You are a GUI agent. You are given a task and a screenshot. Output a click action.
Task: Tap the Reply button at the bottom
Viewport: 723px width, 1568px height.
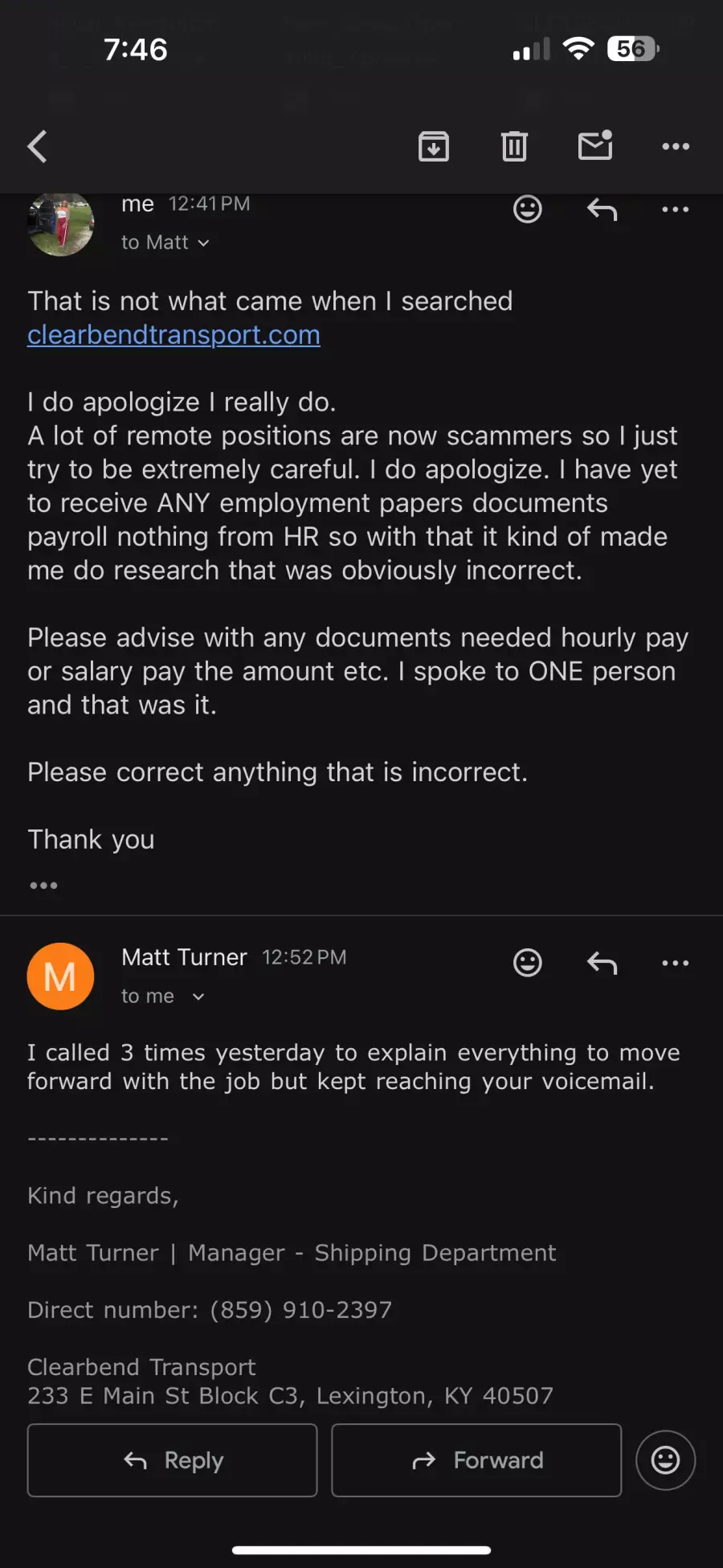pos(173,1460)
